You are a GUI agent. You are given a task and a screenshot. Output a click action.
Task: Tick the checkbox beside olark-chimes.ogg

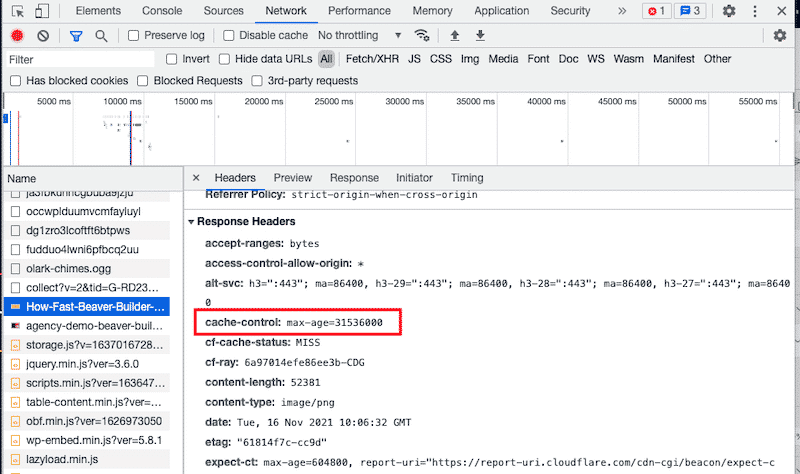pos(15,268)
